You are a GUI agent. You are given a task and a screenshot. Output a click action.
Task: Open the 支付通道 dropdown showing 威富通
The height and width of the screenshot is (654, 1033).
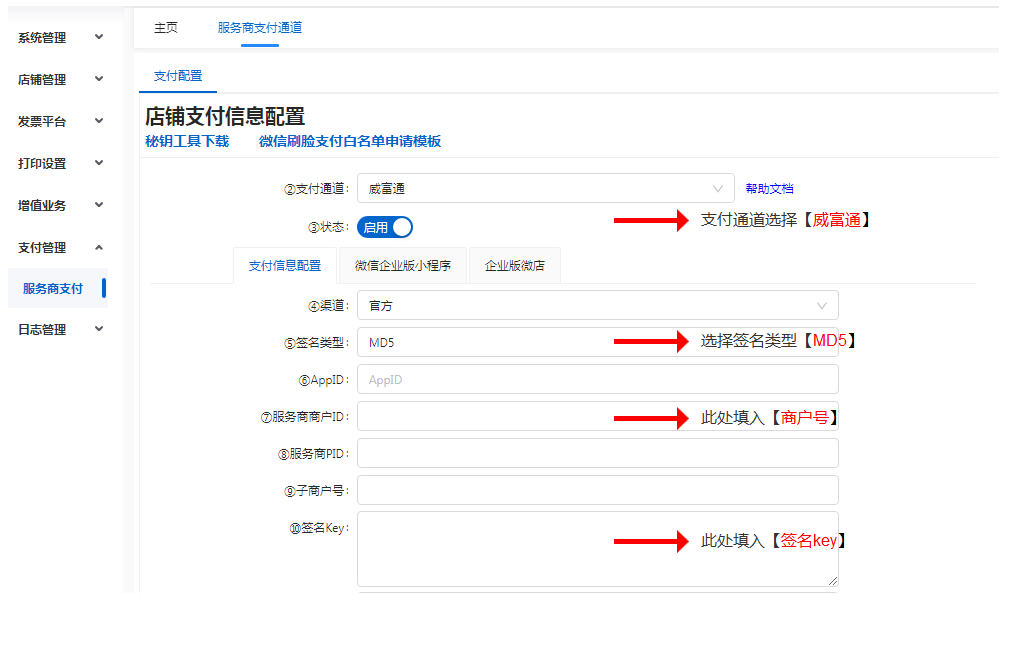click(x=545, y=188)
